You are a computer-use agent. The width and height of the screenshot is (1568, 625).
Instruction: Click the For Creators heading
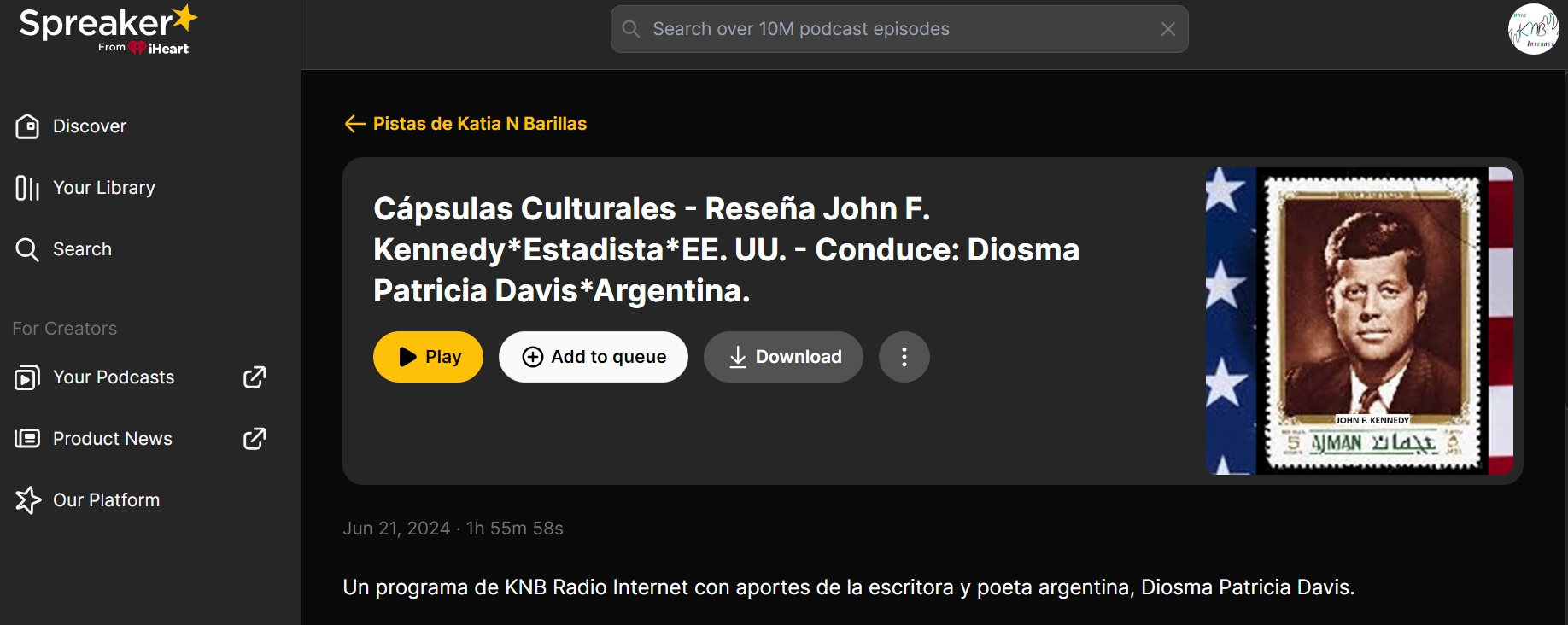[65, 329]
